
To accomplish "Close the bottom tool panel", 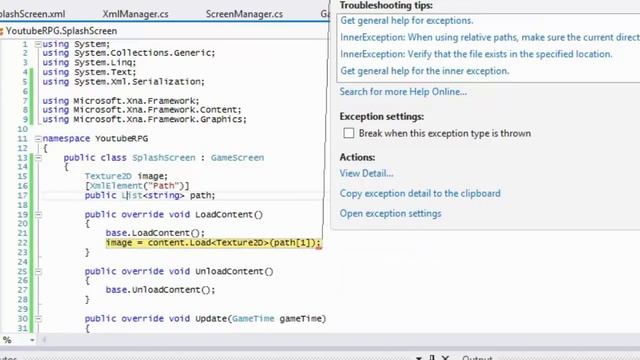I will [x=445, y=358].
